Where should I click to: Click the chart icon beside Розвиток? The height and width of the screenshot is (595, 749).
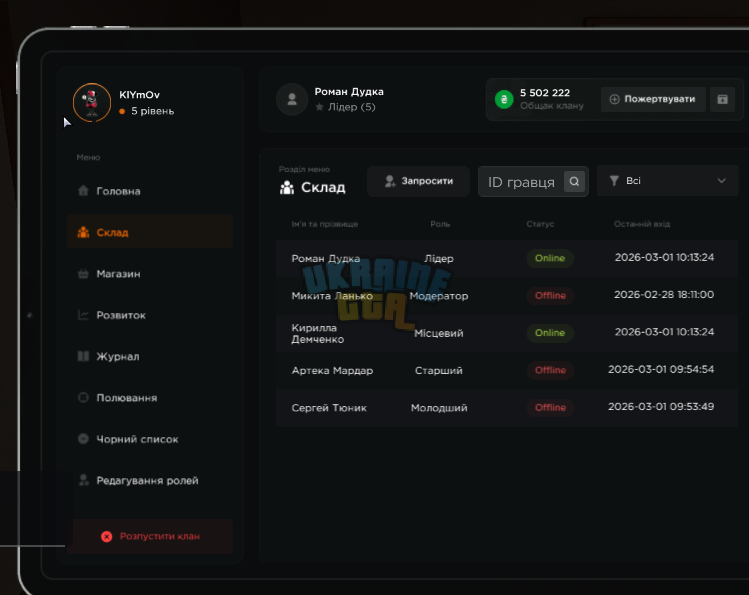pos(83,315)
